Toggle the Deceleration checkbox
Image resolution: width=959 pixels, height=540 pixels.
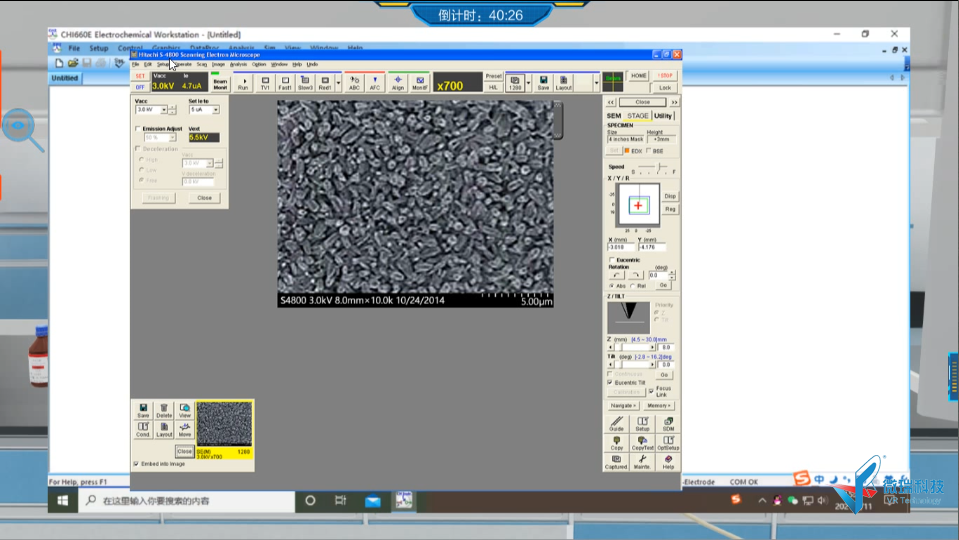click(x=138, y=149)
